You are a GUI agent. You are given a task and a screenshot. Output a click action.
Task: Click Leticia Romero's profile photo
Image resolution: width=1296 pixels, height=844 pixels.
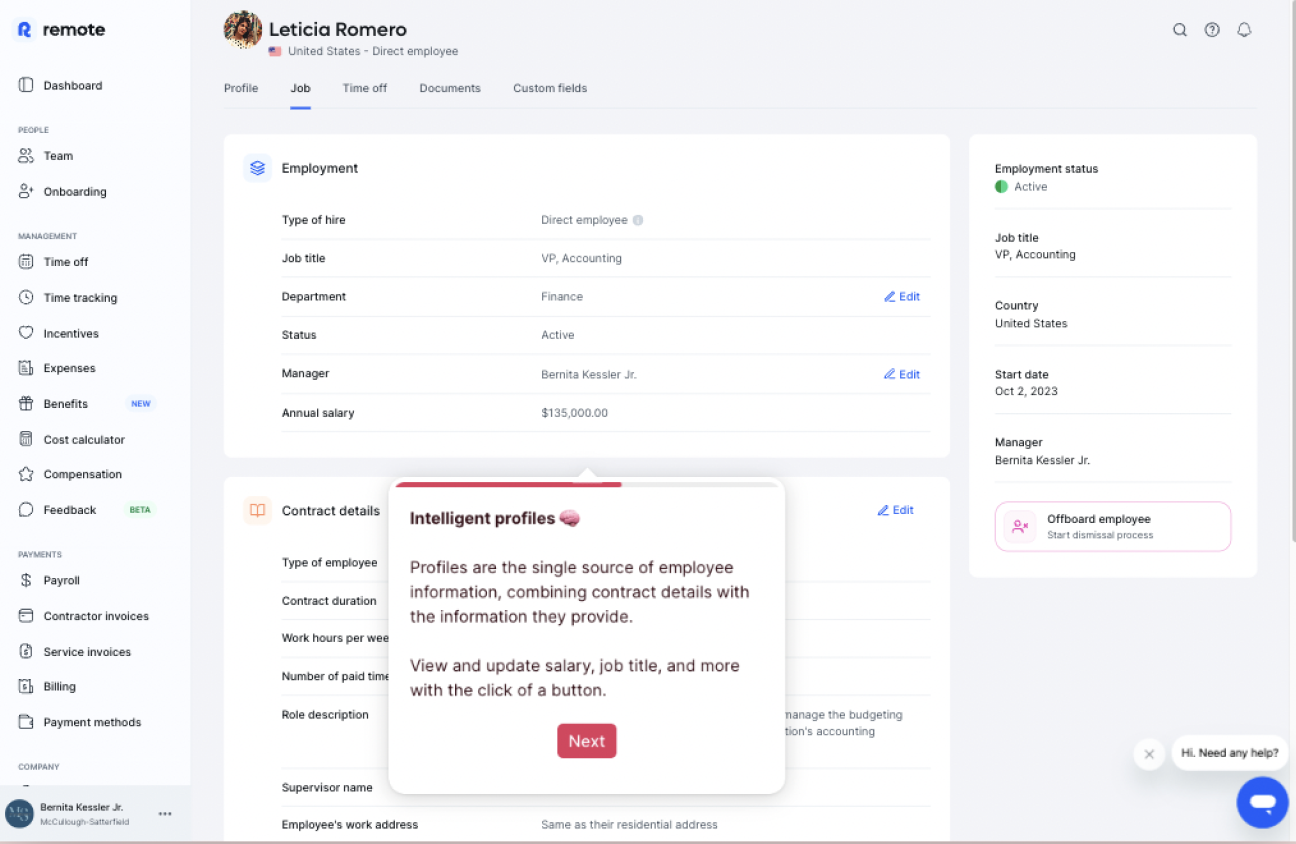pyautogui.click(x=243, y=30)
